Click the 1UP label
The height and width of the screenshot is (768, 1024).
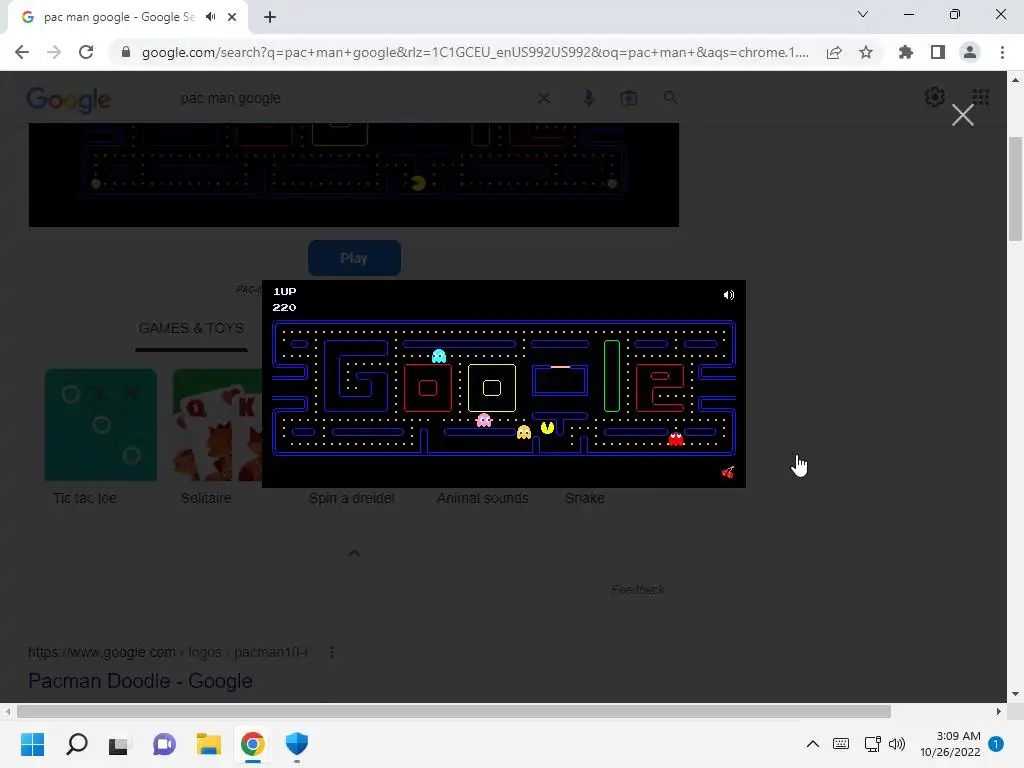285,291
